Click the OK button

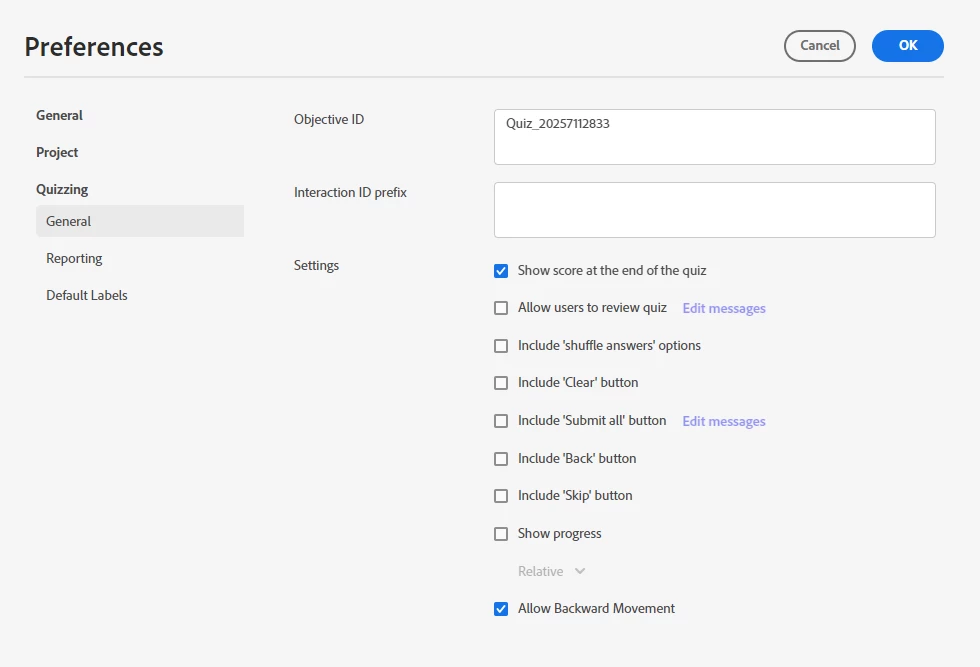pos(907,46)
